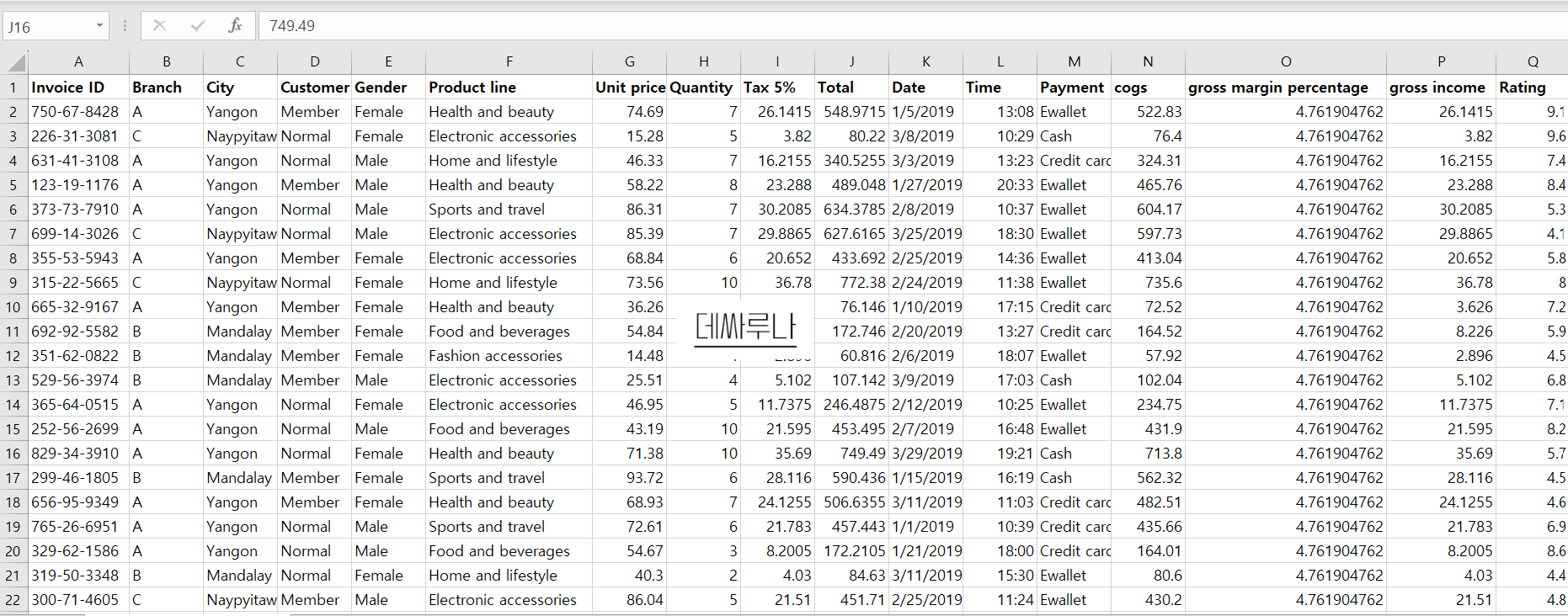This screenshot has height=616, width=1568.
Task: Click Total cell 84.63
Action: tap(851, 576)
